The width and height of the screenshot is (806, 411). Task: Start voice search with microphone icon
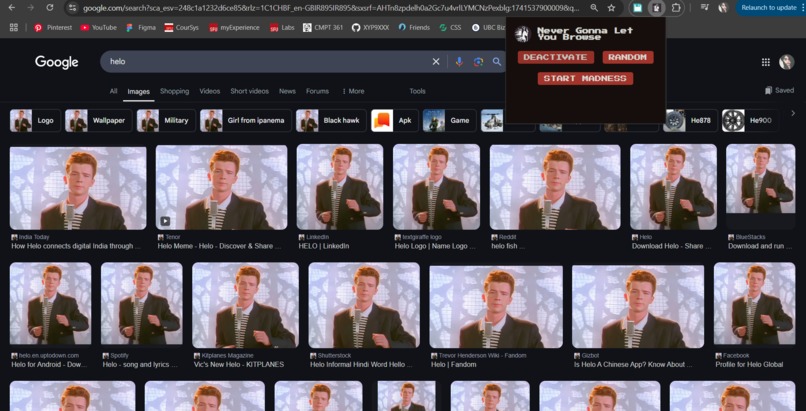[459, 62]
